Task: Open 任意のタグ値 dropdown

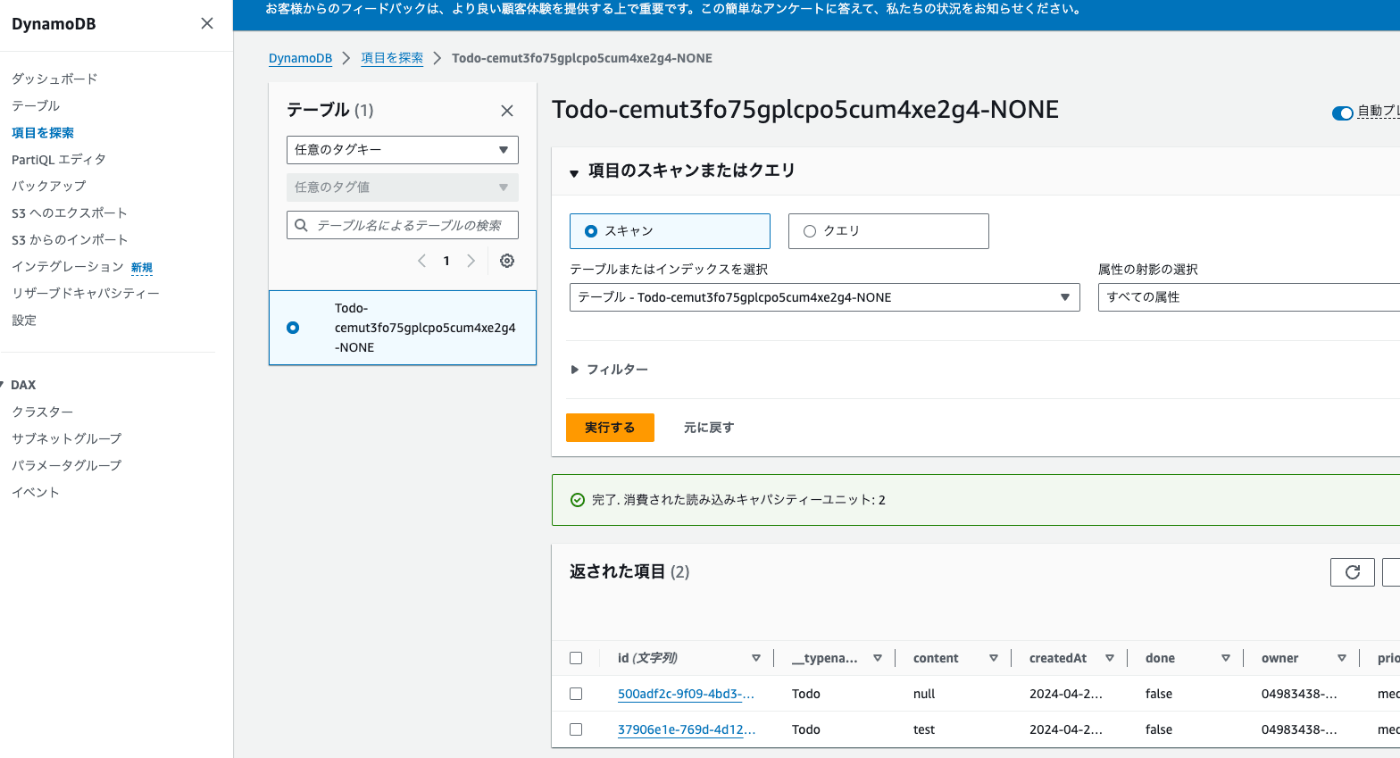Action: [x=402, y=187]
